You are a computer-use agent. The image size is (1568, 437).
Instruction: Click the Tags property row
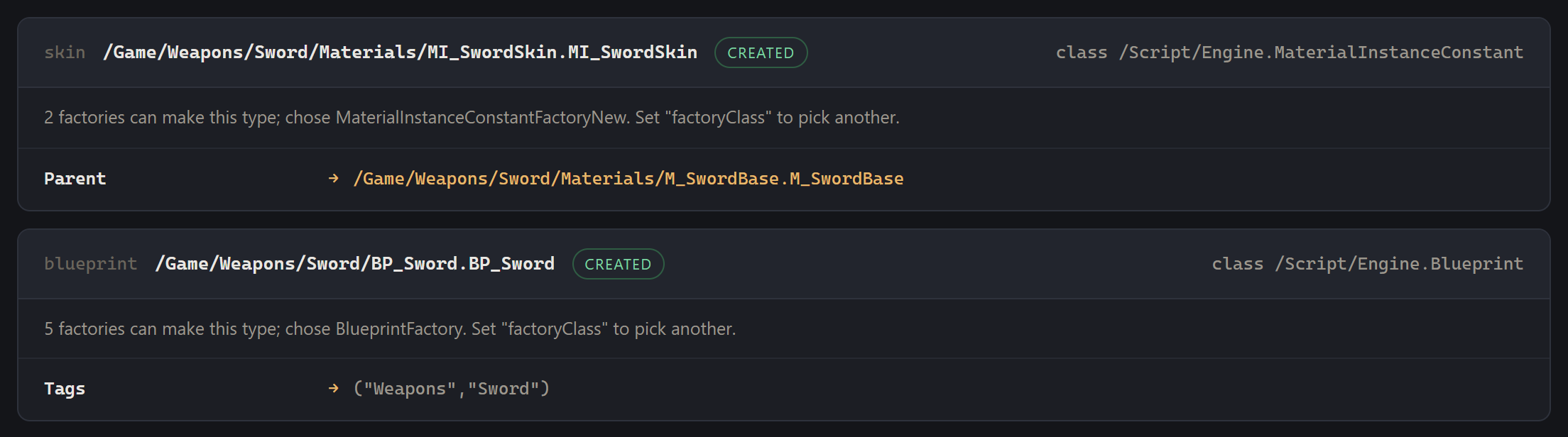[784, 389]
